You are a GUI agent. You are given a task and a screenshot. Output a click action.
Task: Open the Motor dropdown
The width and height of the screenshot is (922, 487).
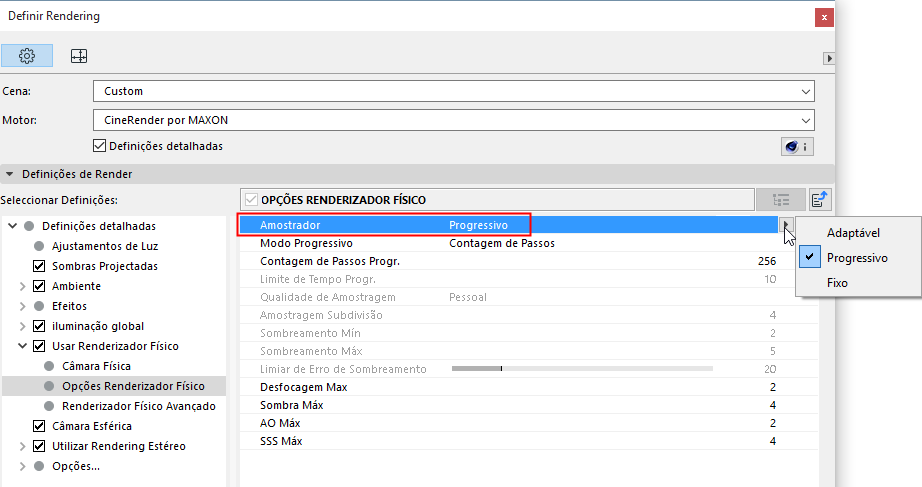[454, 120]
